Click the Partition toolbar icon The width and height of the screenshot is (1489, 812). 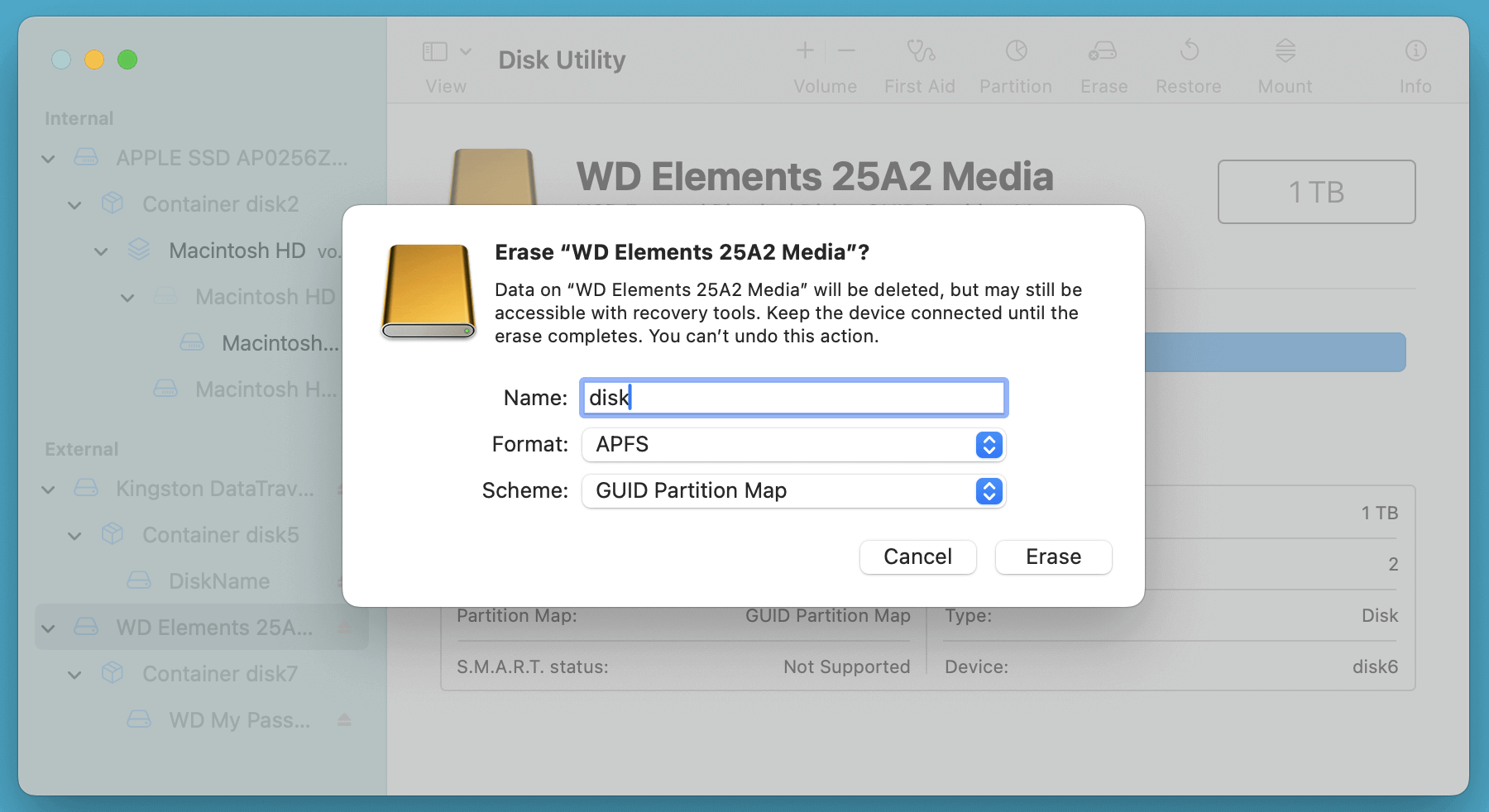pos(1016,52)
